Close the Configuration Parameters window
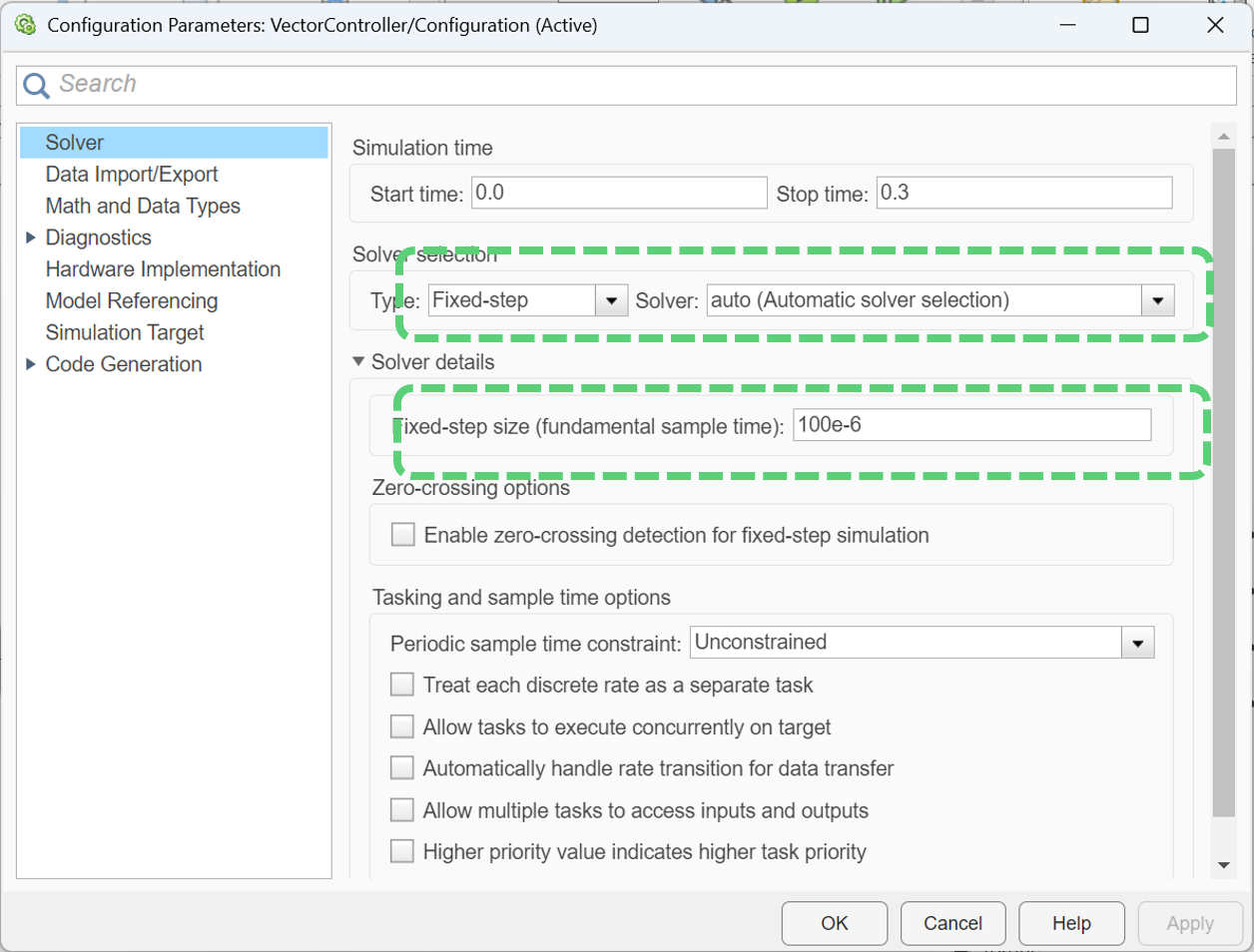Viewport: 1254px width, 952px height. (x=1215, y=25)
